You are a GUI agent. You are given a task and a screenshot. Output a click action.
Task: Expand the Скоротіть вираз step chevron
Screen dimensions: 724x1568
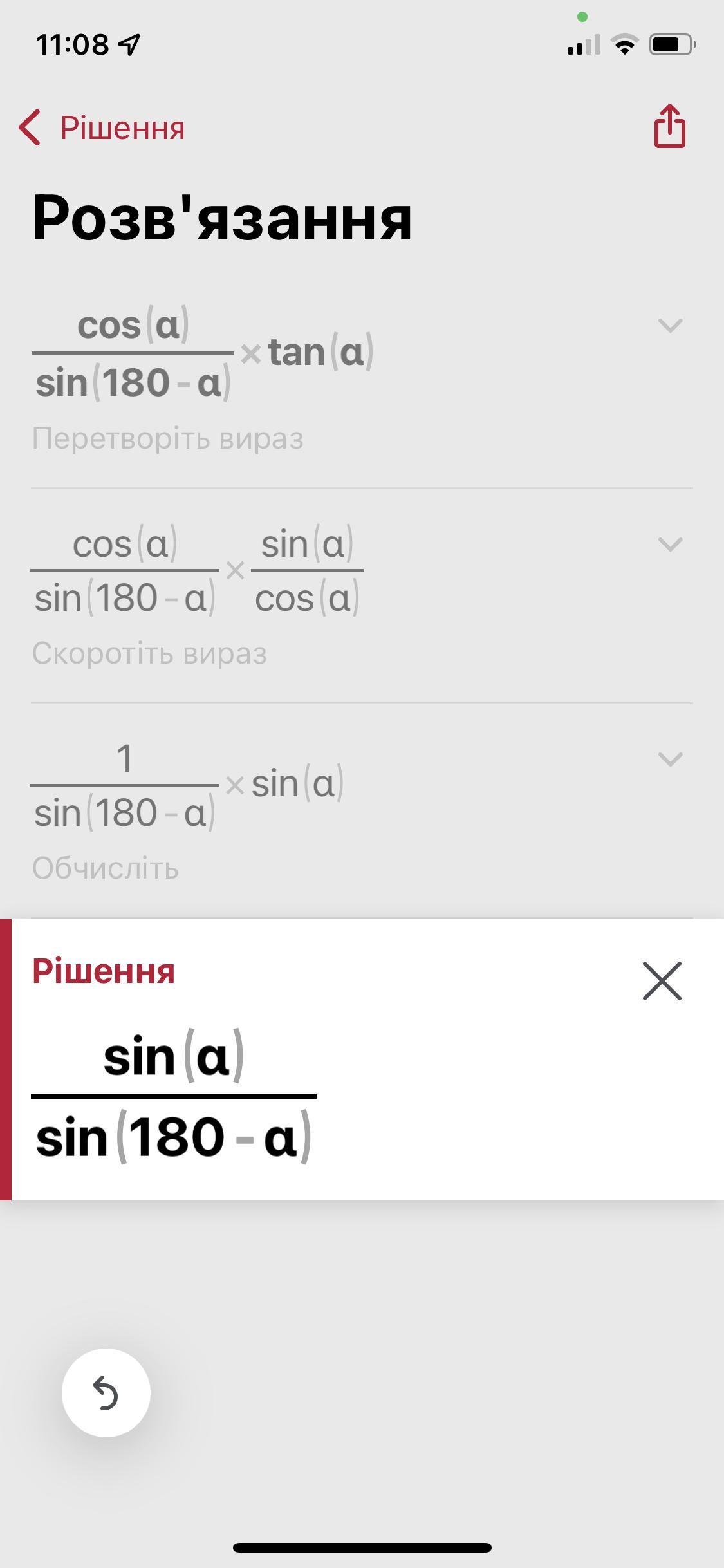[x=670, y=545]
